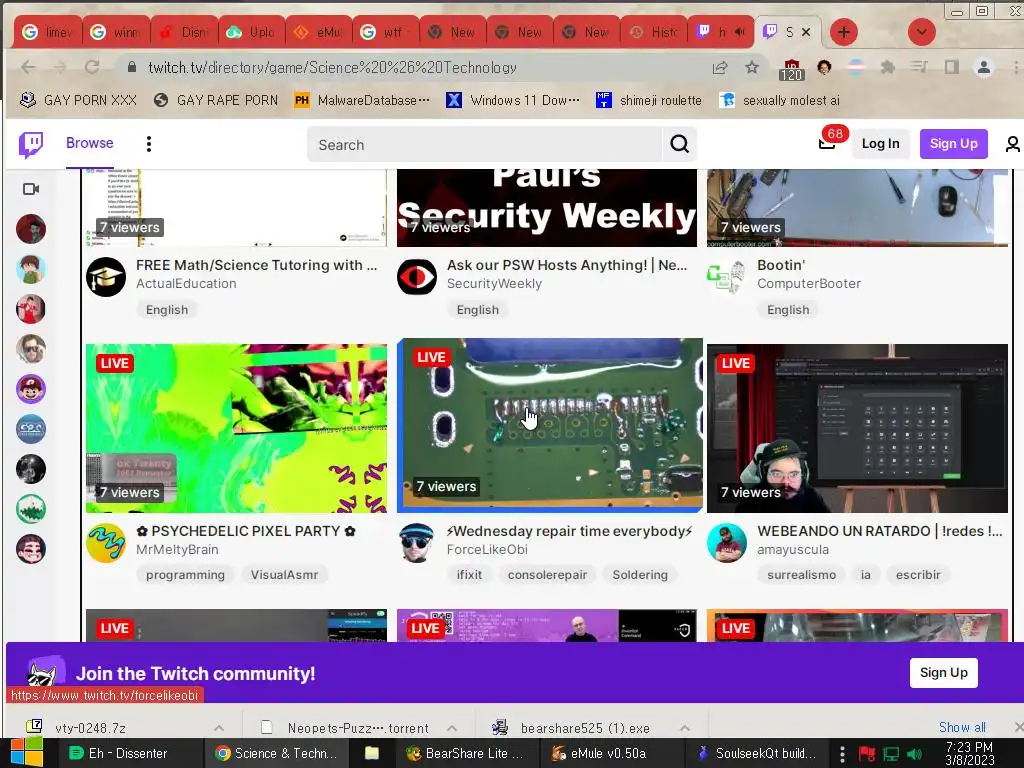Viewport: 1024px width, 768px height.
Task: Switch to the Uplo browser tab
Action: (x=251, y=32)
